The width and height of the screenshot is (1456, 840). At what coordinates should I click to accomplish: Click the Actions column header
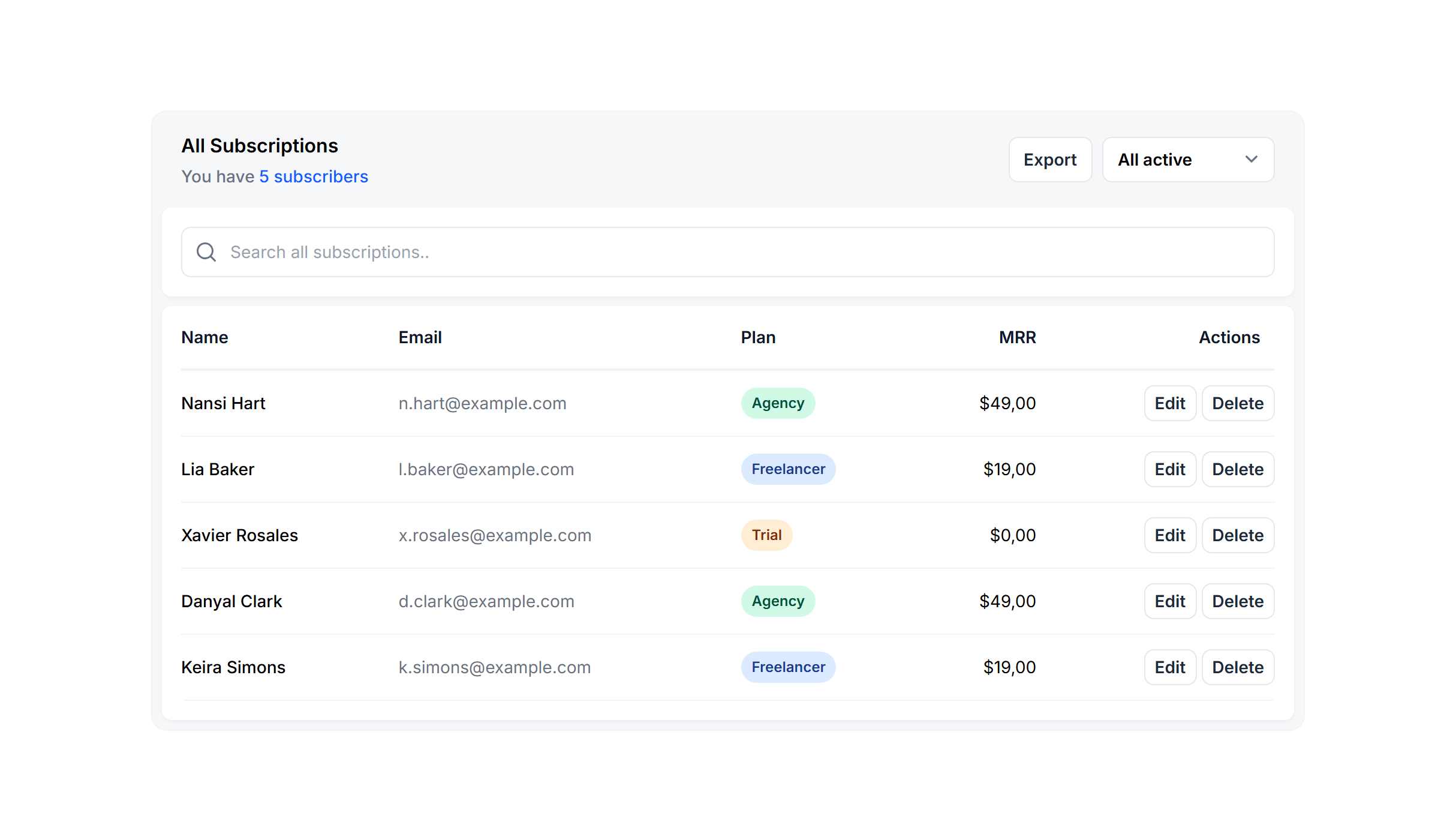pyautogui.click(x=1229, y=337)
